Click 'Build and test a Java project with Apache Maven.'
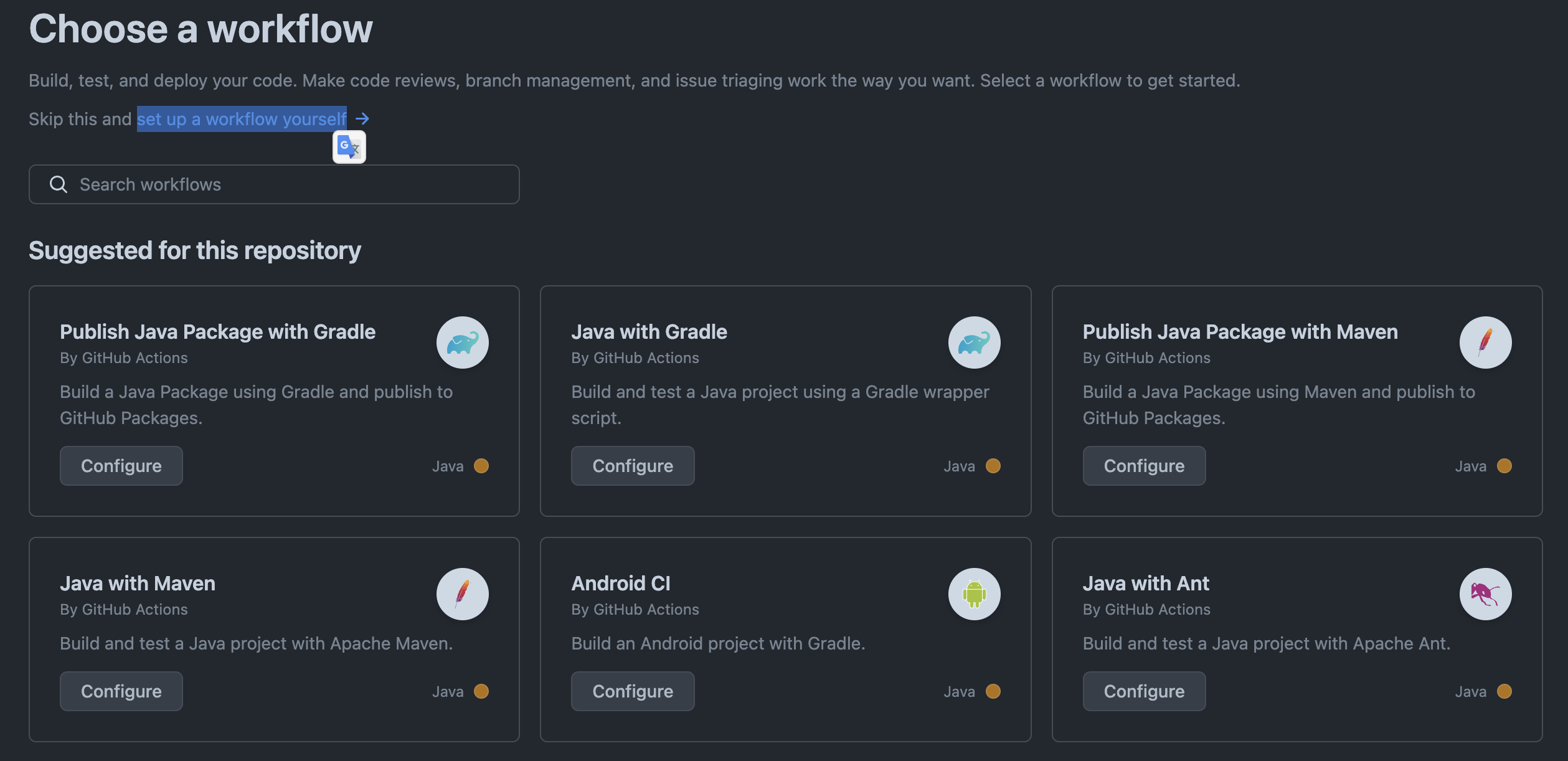 (x=256, y=643)
